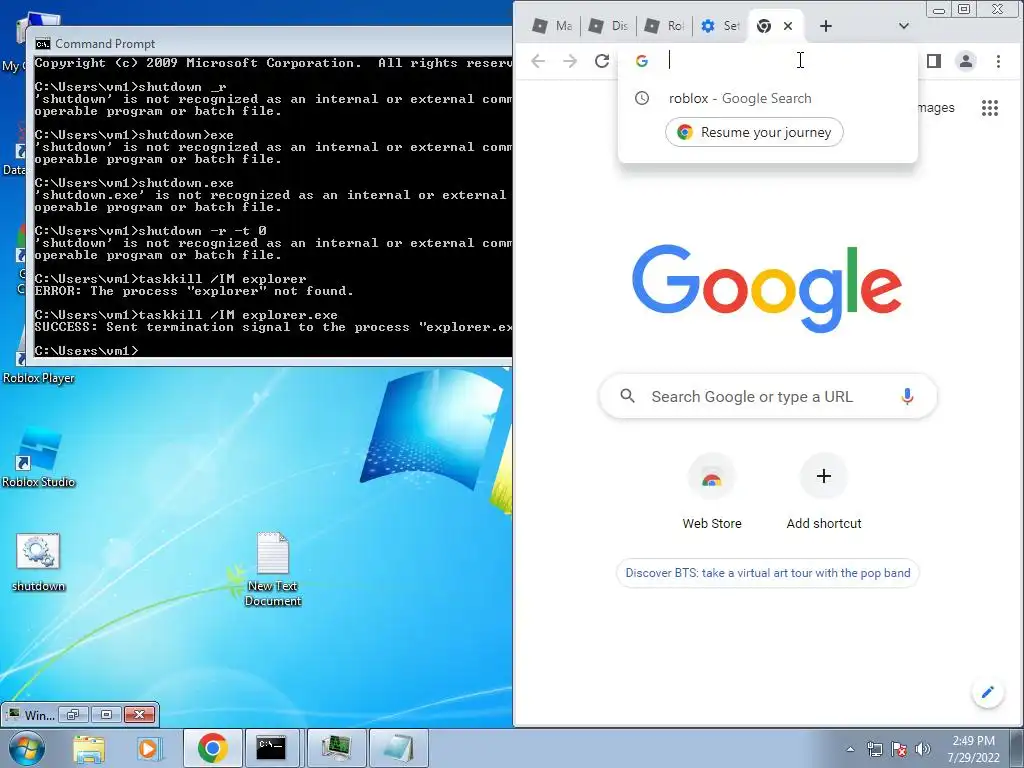Expand Chrome's tab search chevron
Image resolution: width=1024 pixels, height=768 pixels.
tap(904, 26)
